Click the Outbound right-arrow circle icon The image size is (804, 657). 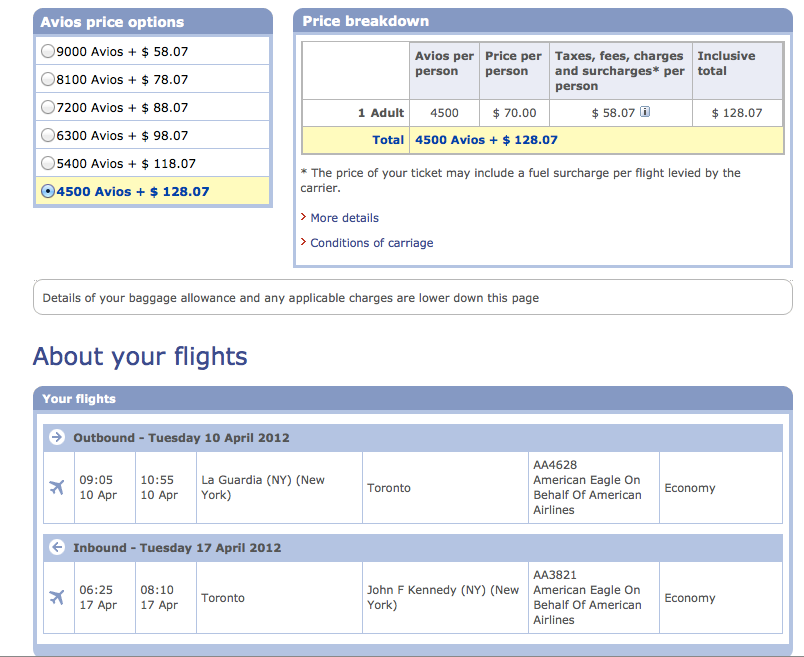coord(56,438)
